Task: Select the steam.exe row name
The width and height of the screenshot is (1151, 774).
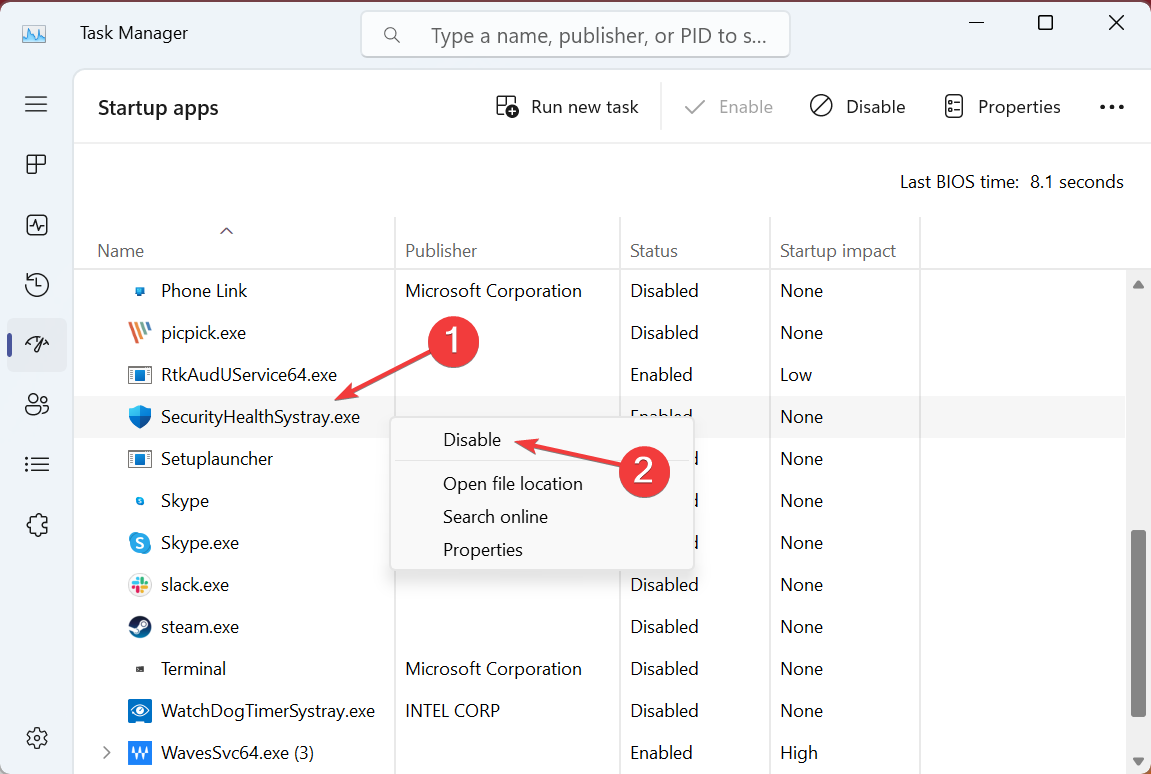Action: [200, 627]
